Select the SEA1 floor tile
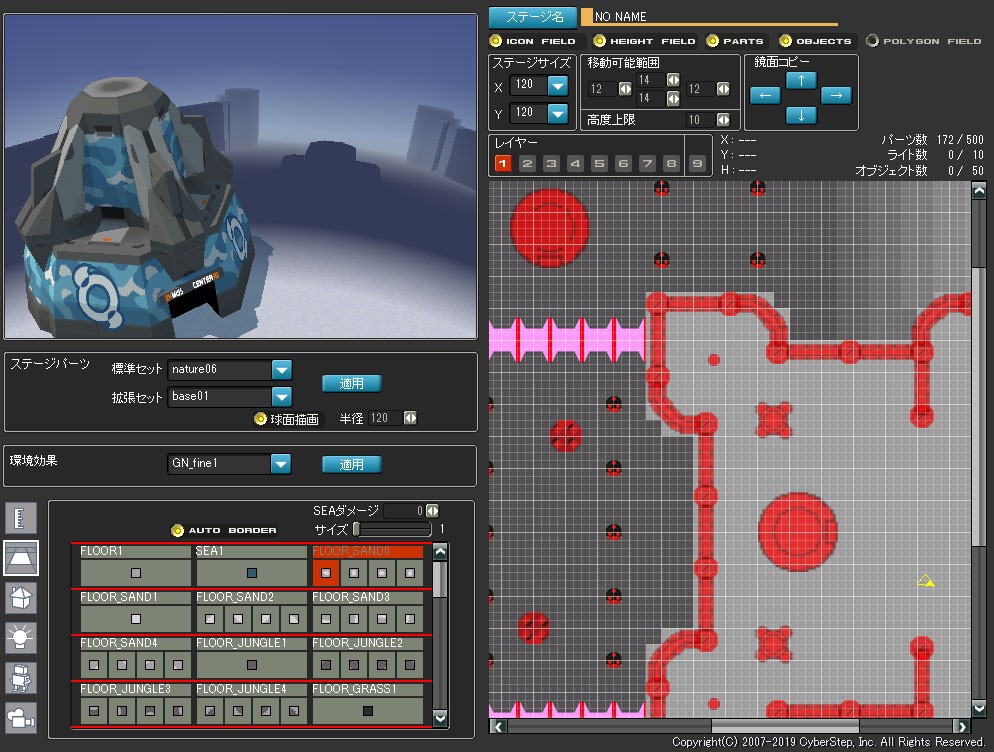Image resolution: width=994 pixels, height=752 pixels. (x=252, y=573)
